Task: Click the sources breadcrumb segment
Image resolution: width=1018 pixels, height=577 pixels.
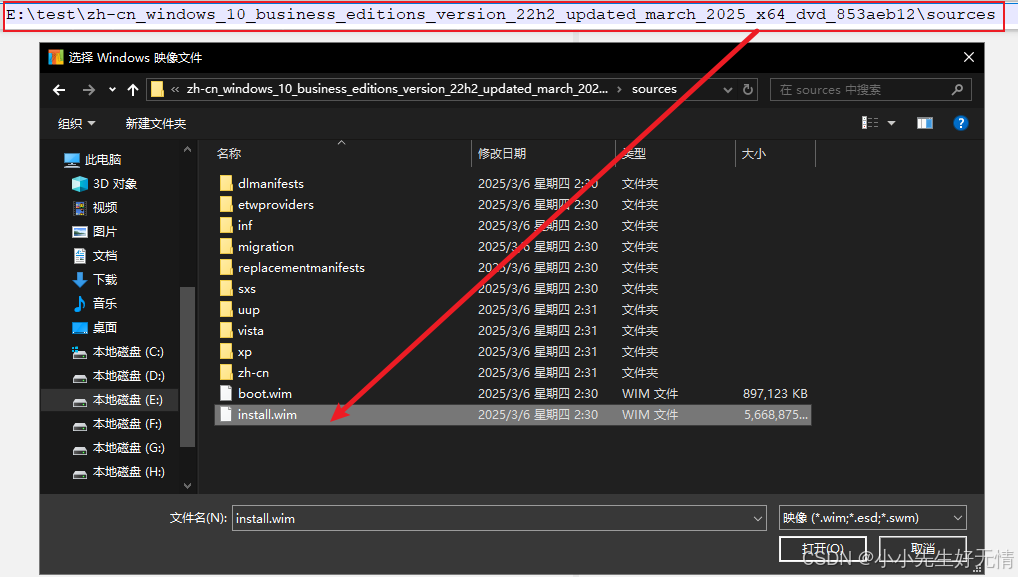Action: coord(654,89)
